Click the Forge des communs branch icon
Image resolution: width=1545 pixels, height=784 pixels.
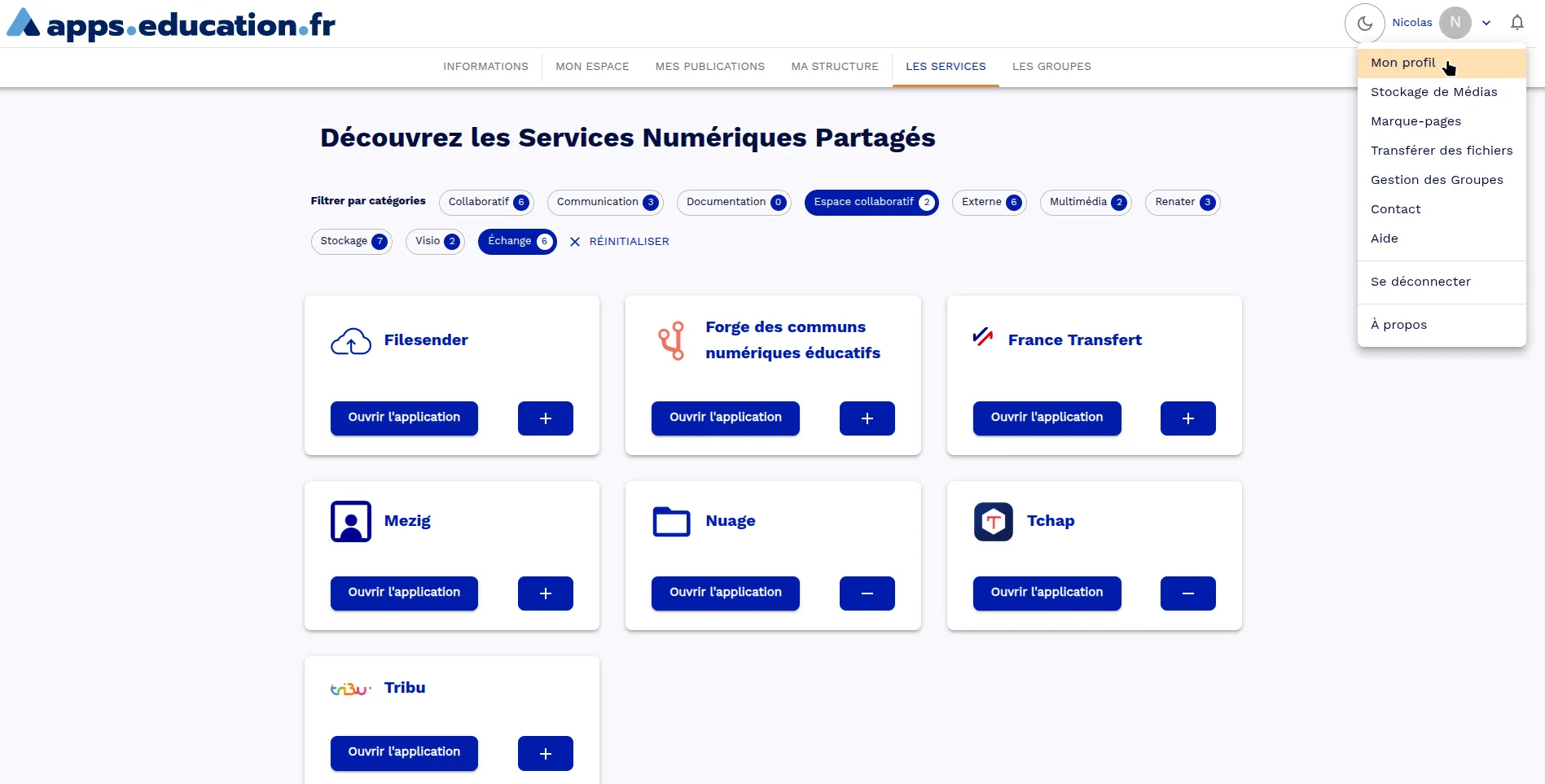pyautogui.click(x=672, y=340)
